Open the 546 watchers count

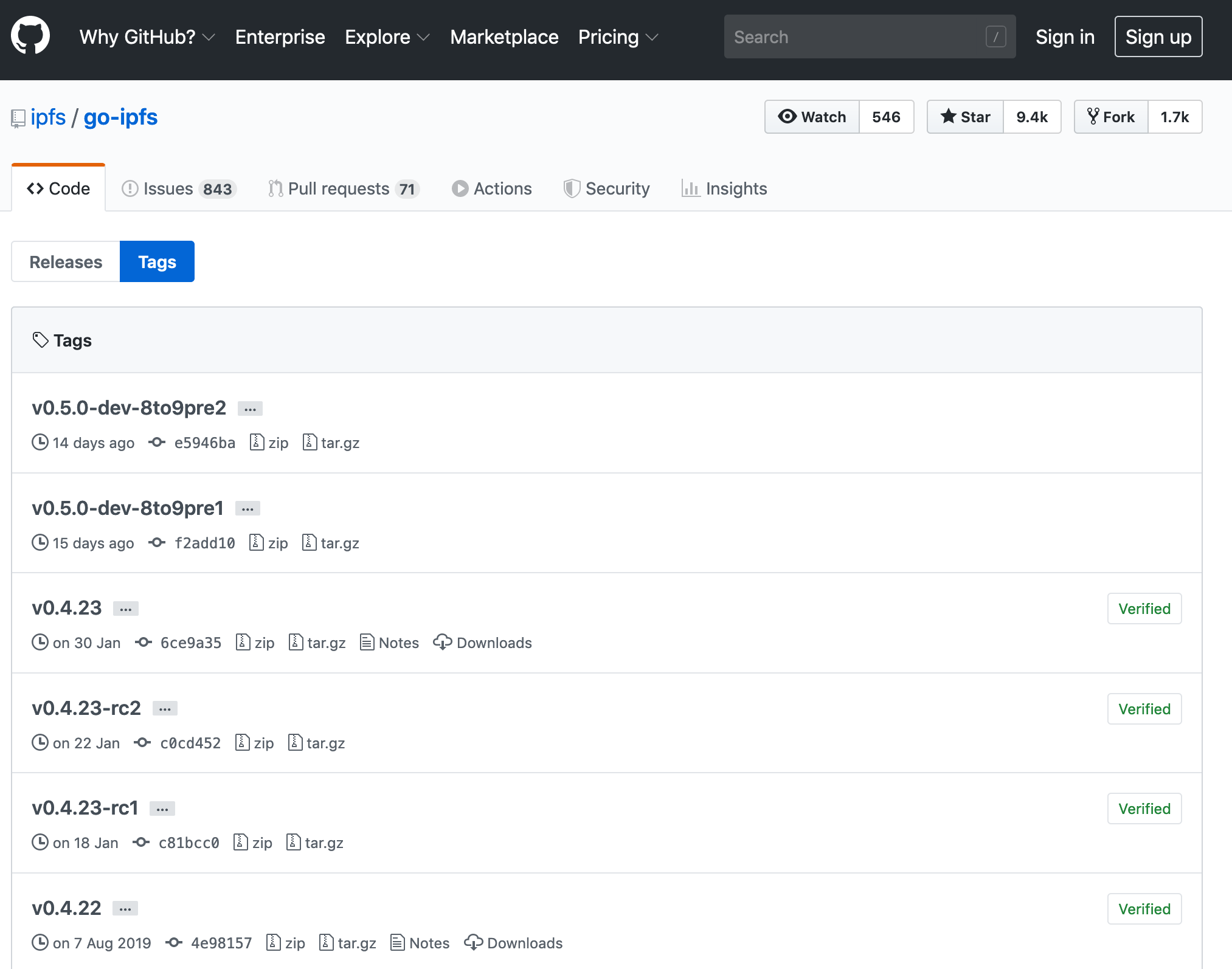[887, 117]
